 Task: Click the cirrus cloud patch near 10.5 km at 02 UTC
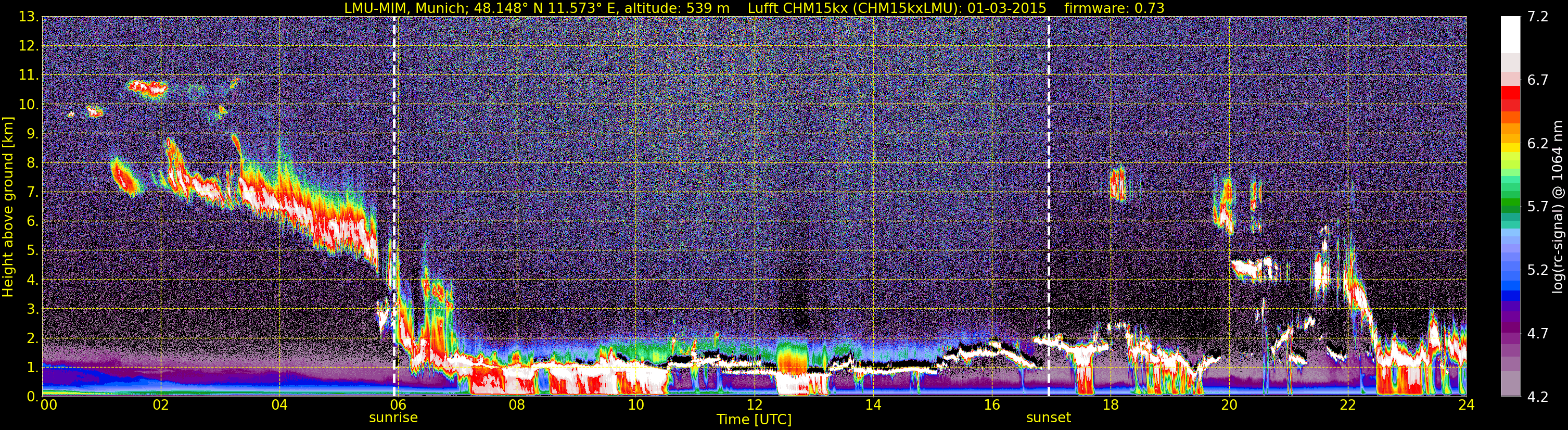pos(148,88)
